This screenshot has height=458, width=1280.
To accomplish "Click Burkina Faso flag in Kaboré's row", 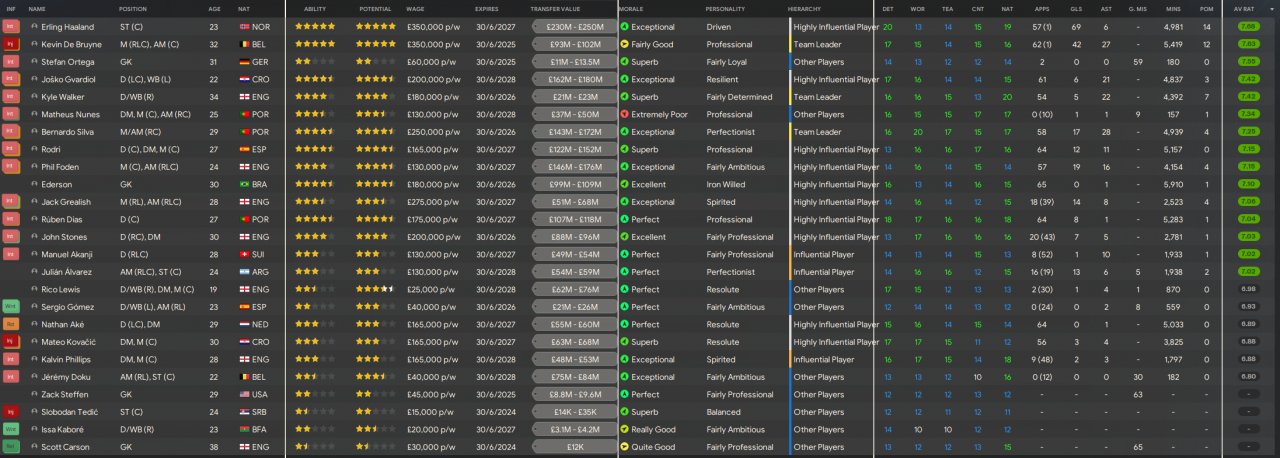I will [x=244, y=429].
